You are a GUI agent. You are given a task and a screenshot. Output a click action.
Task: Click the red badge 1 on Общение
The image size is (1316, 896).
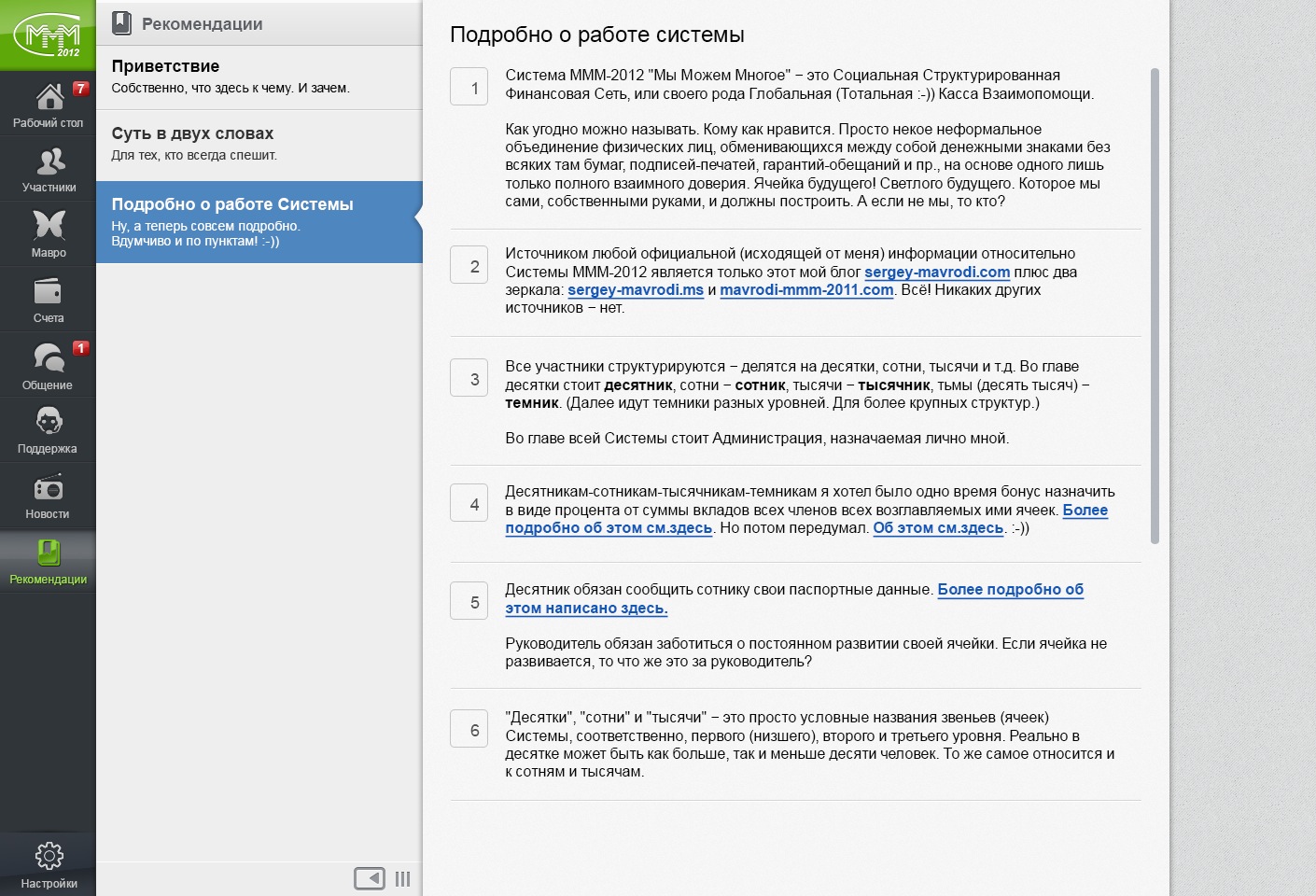coord(81,348)
